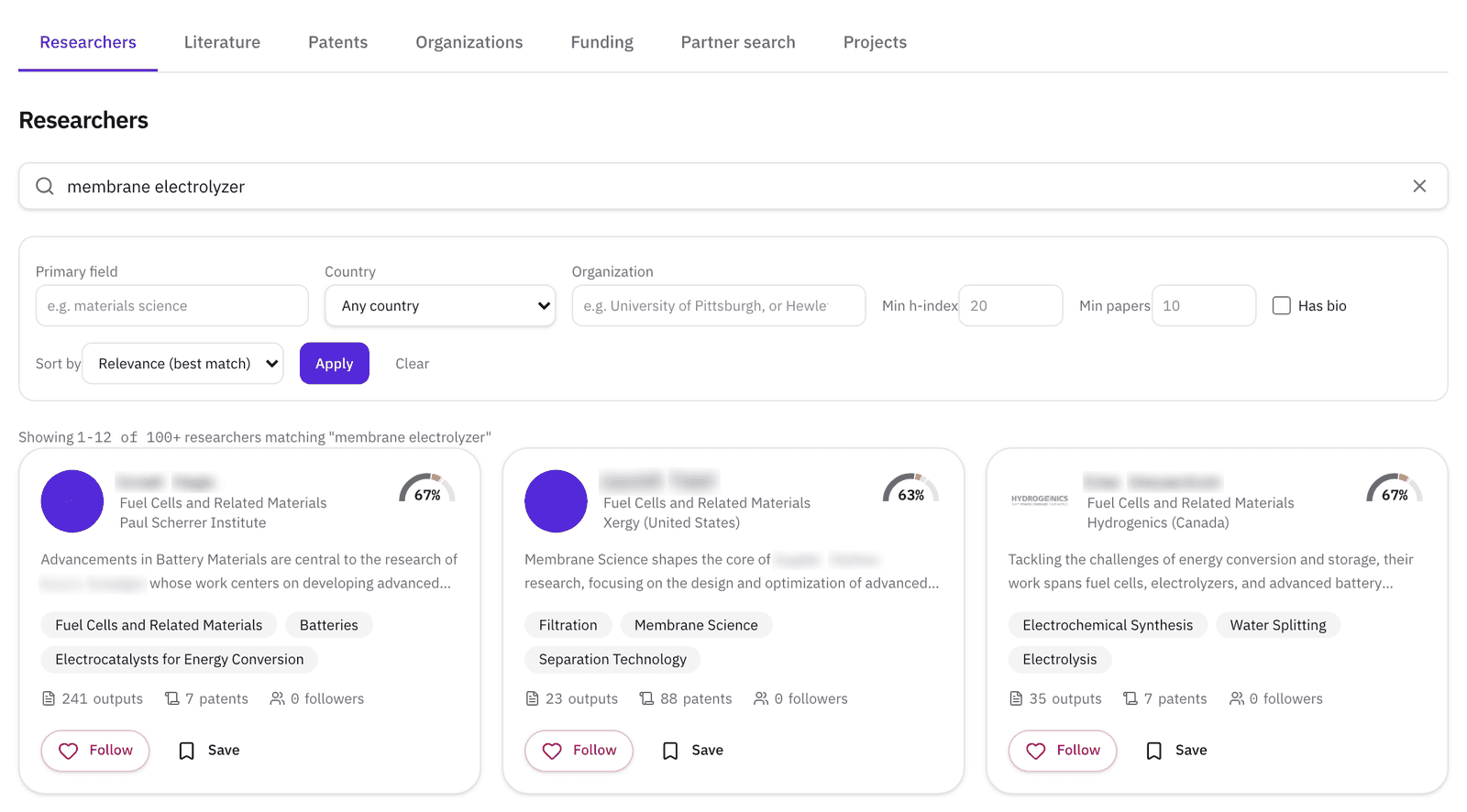Click the Min papers input
Screen dimensions: 1467x812
coord(1204,305)
